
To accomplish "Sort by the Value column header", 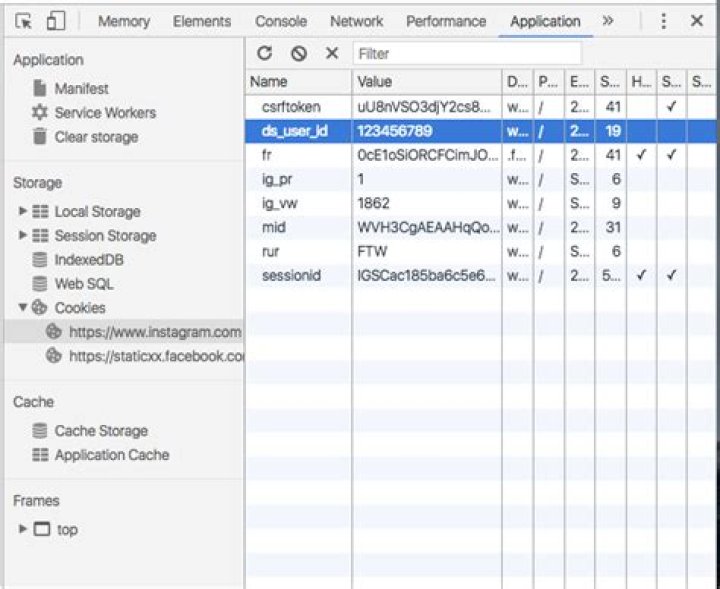I will click(427, 82).
